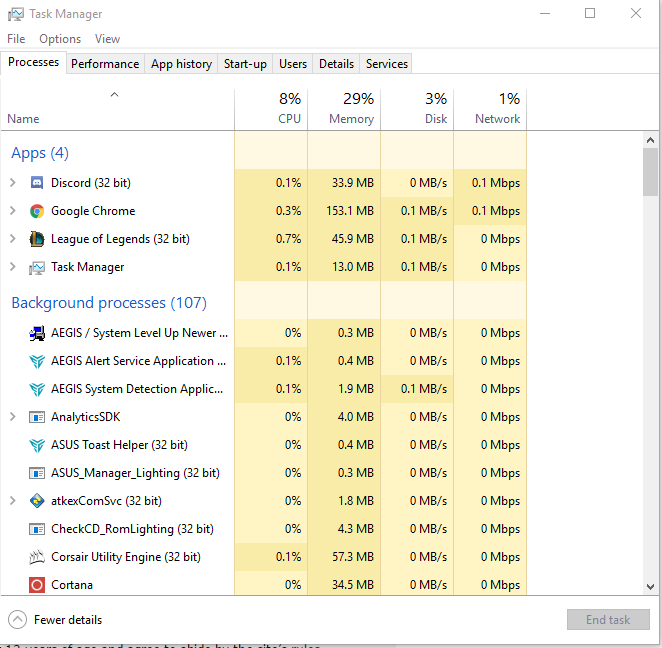The image size is (662, 648).
Task: Click the Background processes (107) heading
Action: tap(109, 303)
